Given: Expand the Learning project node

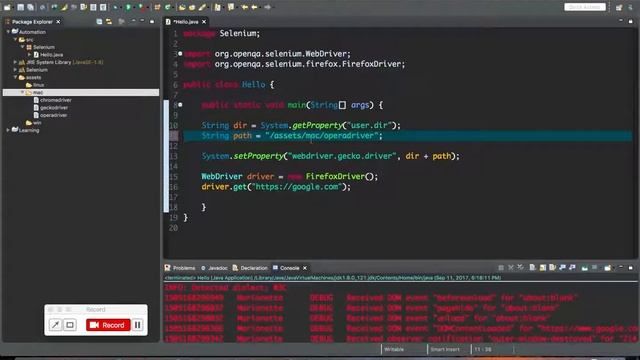Looking at the screenshot, I should tap(8, 130).
